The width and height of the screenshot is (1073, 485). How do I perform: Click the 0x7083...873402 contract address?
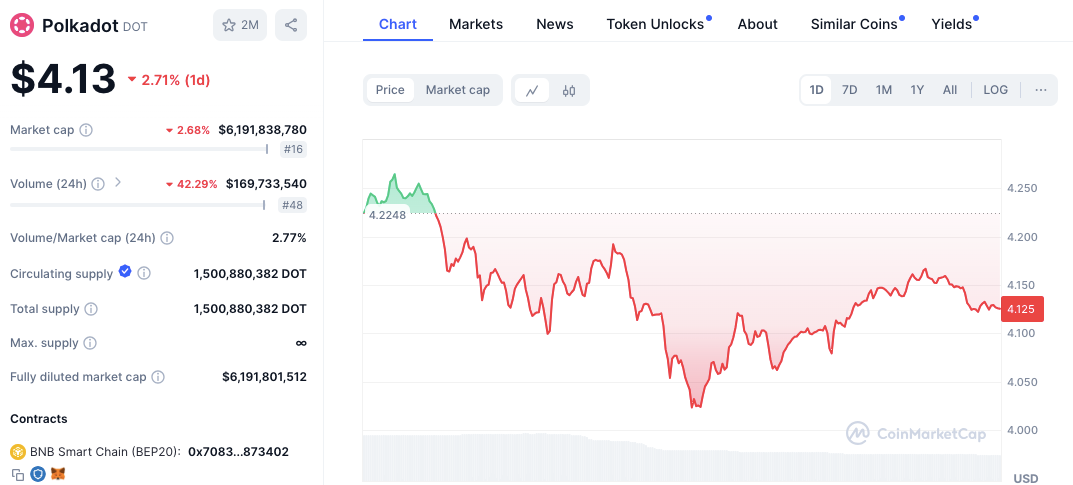238,452
